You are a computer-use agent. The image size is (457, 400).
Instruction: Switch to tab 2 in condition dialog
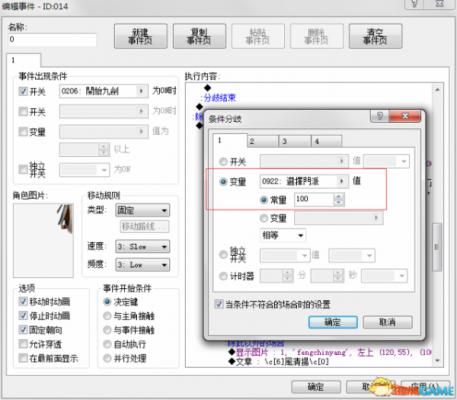263,141
